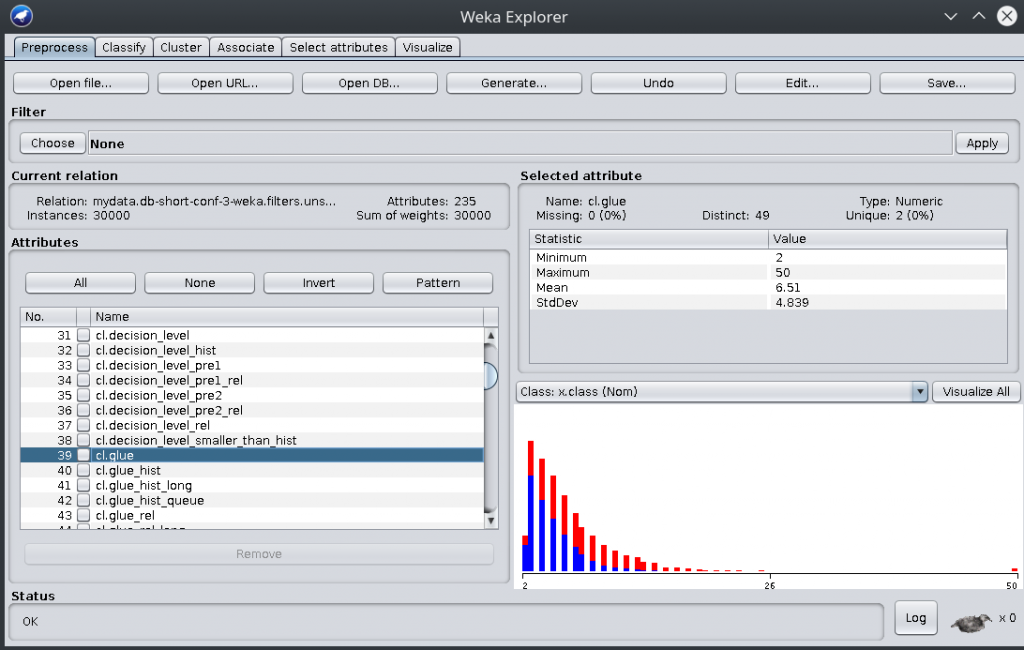Tick checkbox for cl.glue_hist
1024x650 pixels.
click(x=84, y=470)
